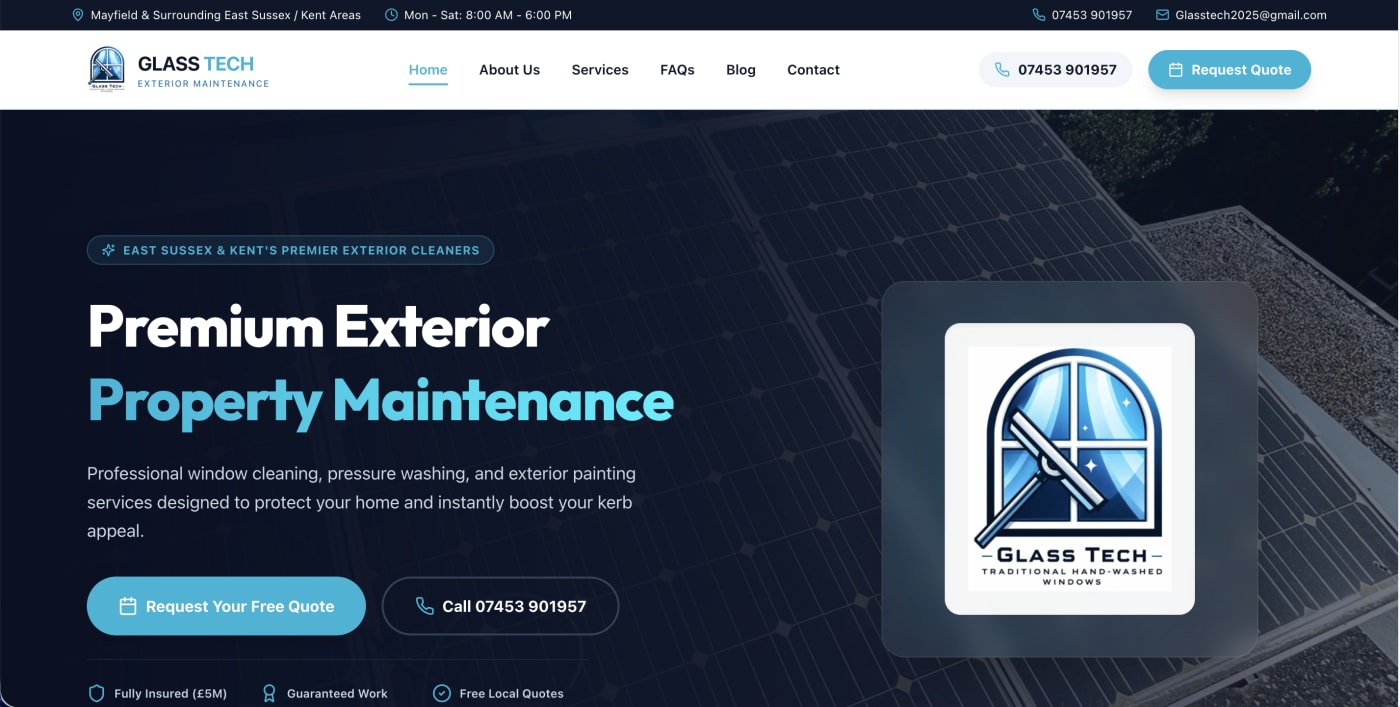Click calendar icon on Request Your Free Quote

[x=128, y=606]
